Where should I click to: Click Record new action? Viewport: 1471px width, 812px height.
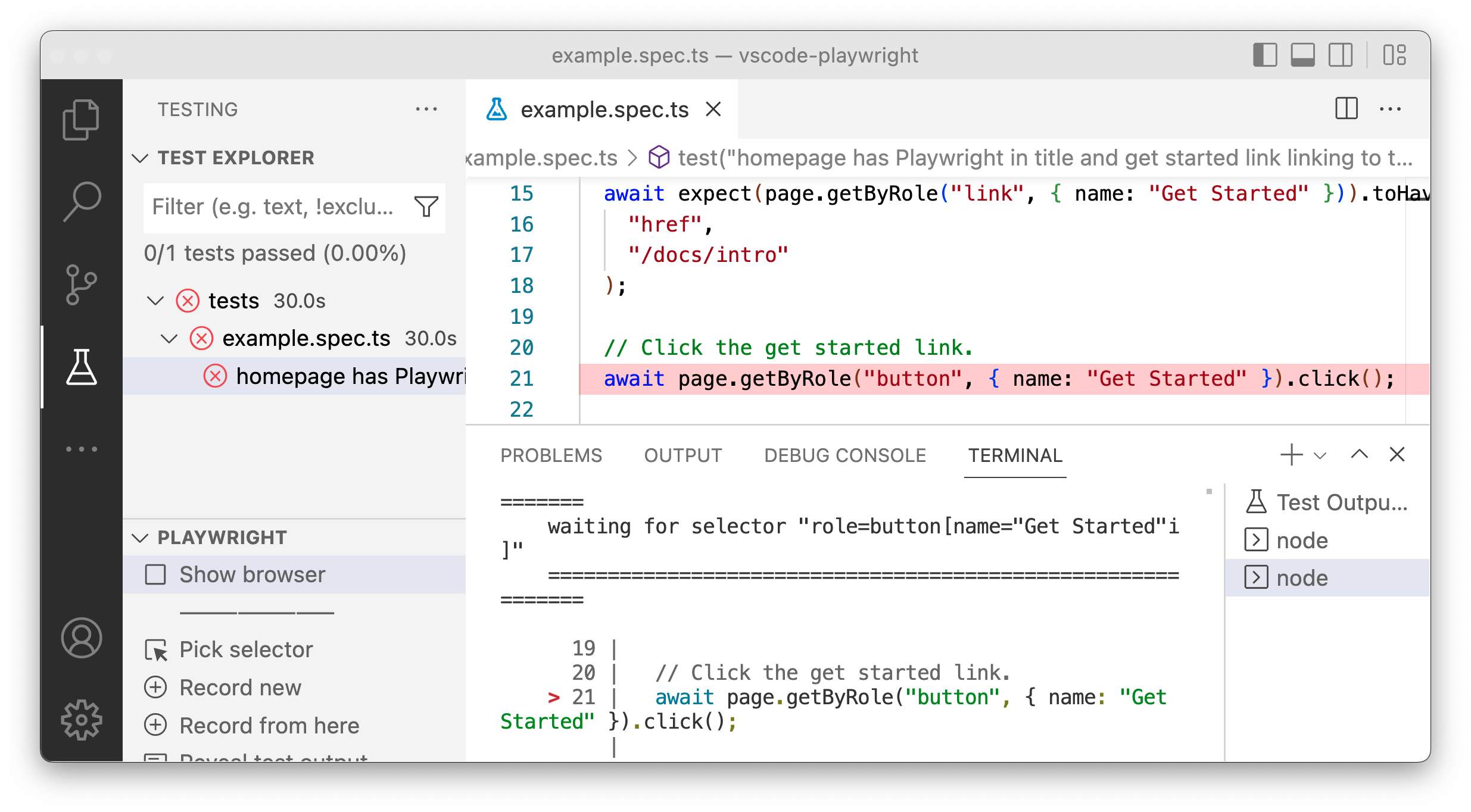coord(241,688)
